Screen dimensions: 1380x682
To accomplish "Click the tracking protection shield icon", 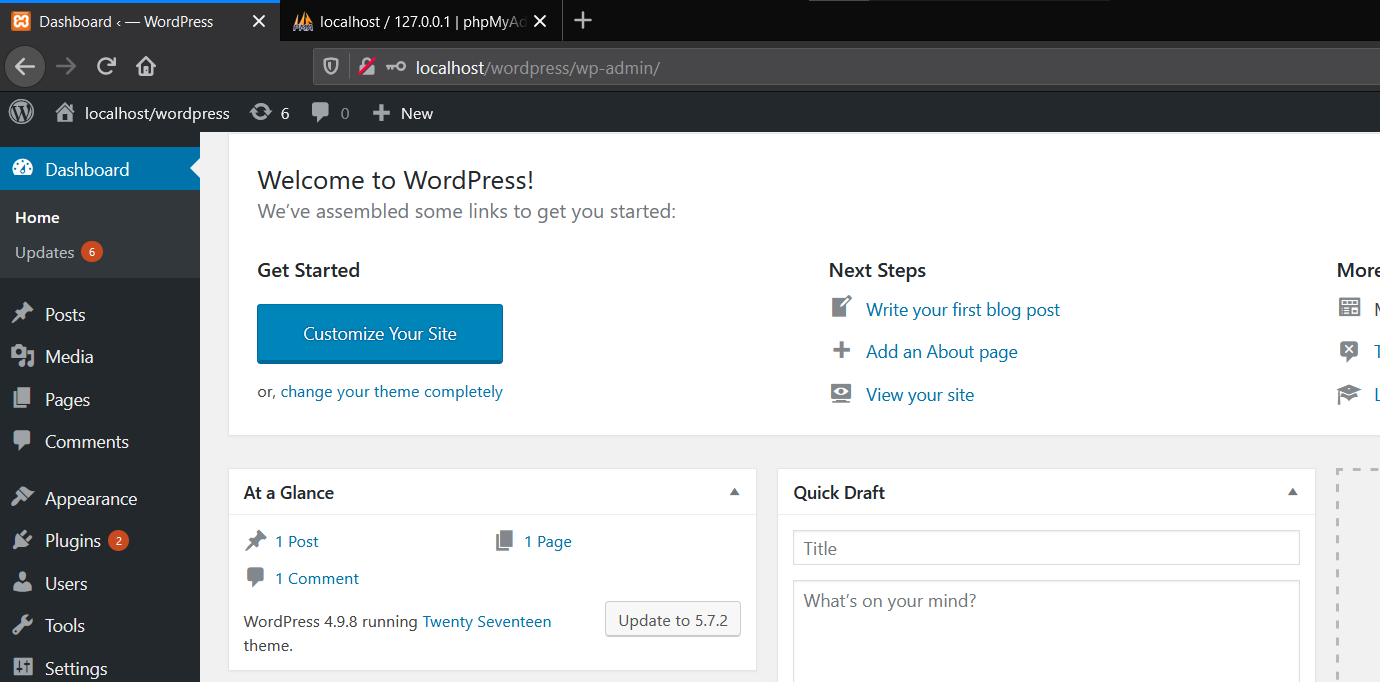I will click(x=331, y=67).
